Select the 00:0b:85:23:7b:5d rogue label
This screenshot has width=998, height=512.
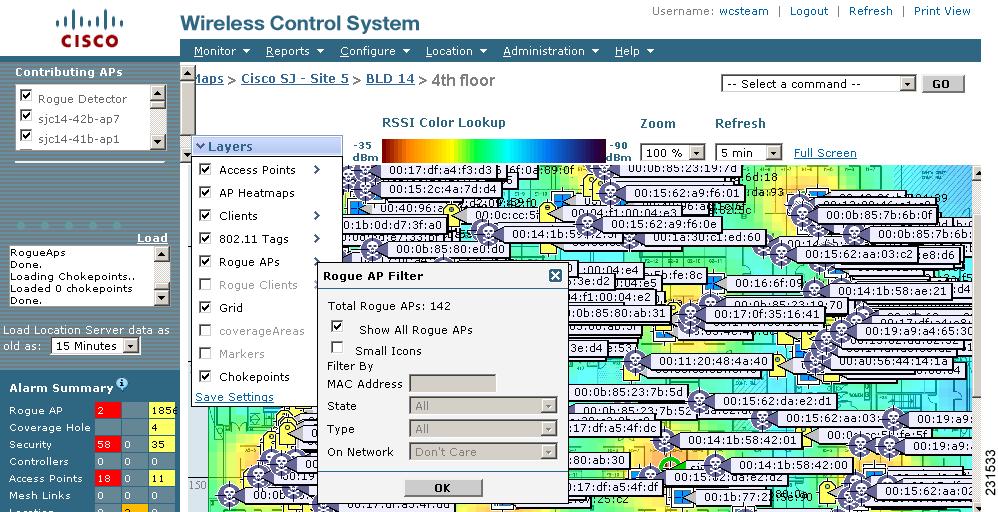(627, 392)
